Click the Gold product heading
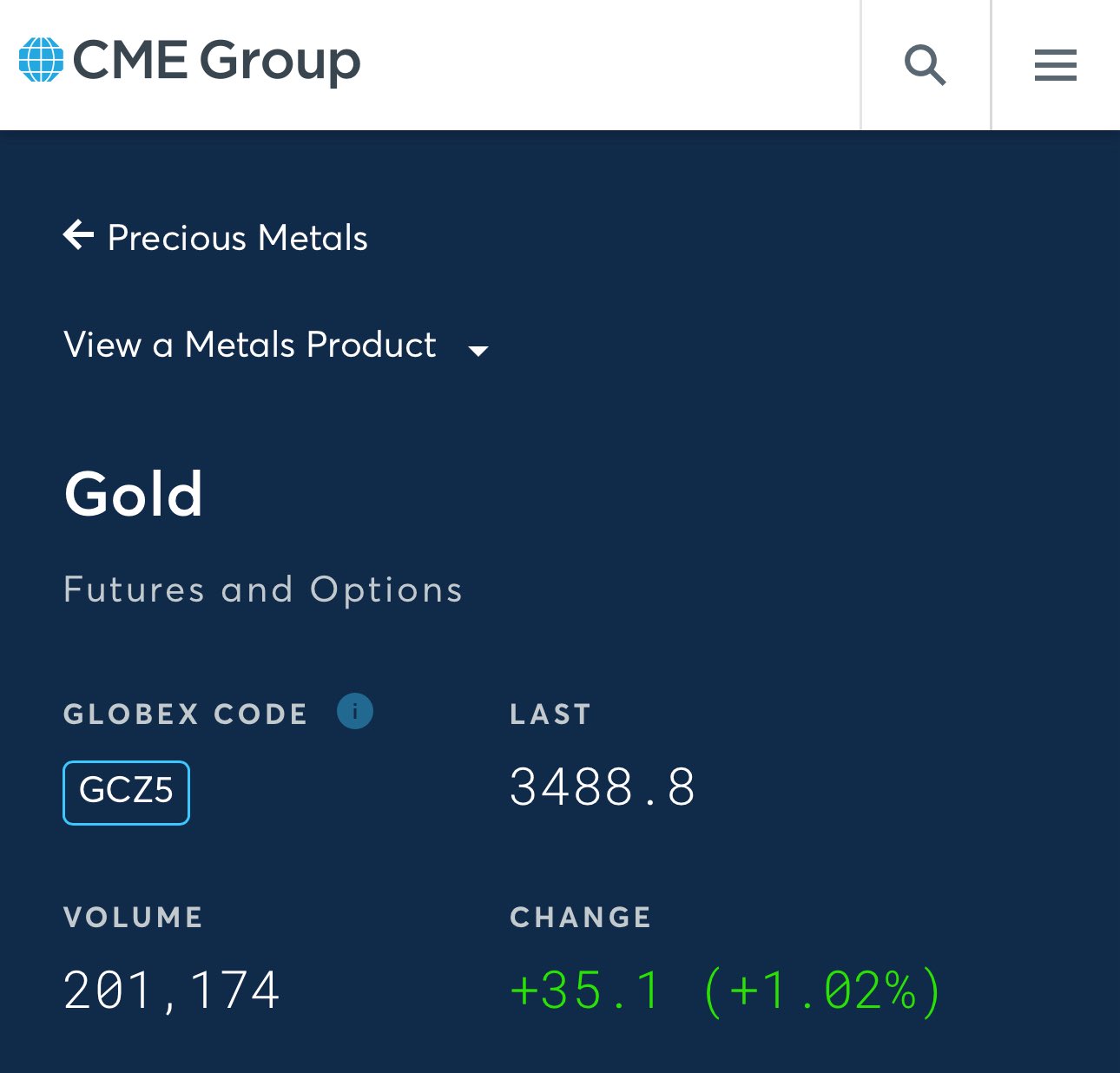Viewport: 1120px width, 1073px height. (x=134, y=494)
